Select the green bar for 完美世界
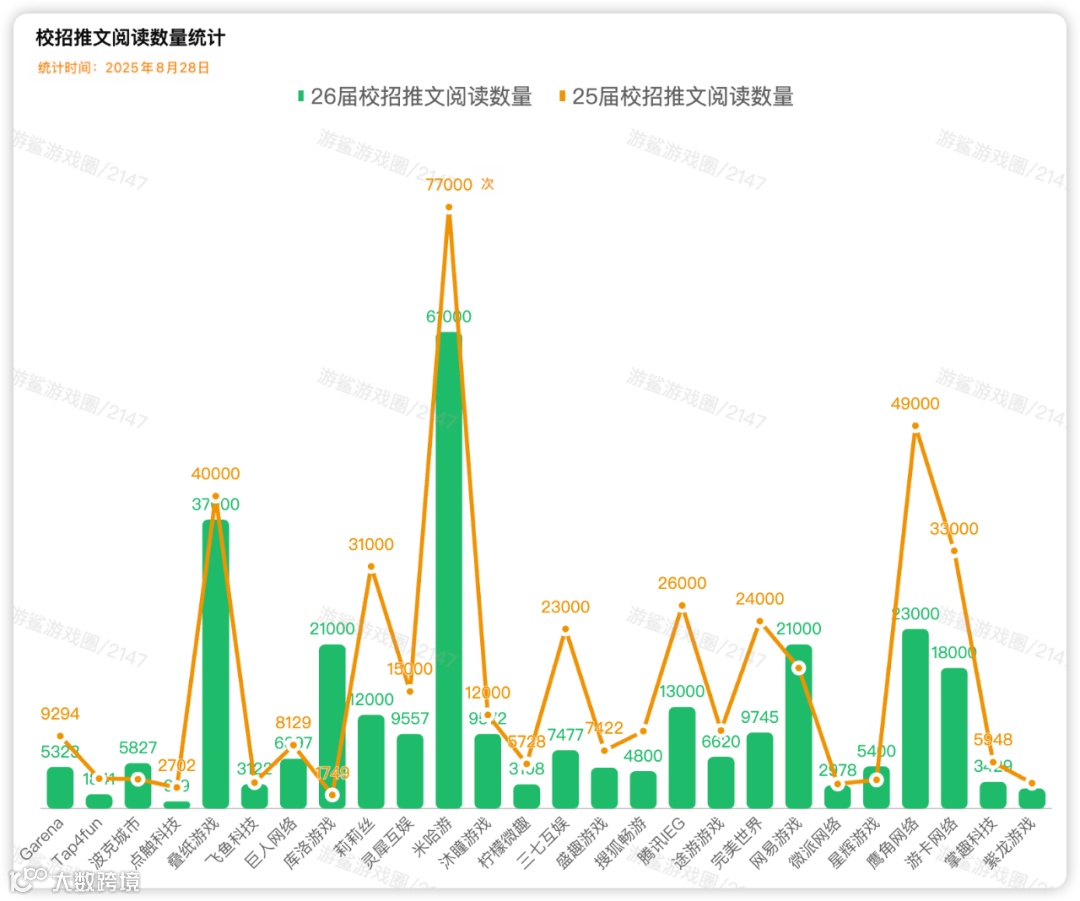The image size is (1080, 901). click(760, 770)
